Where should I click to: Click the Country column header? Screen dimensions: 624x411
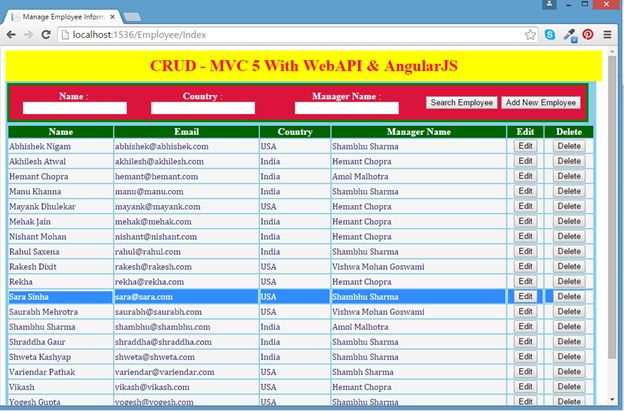click(295, 132)
